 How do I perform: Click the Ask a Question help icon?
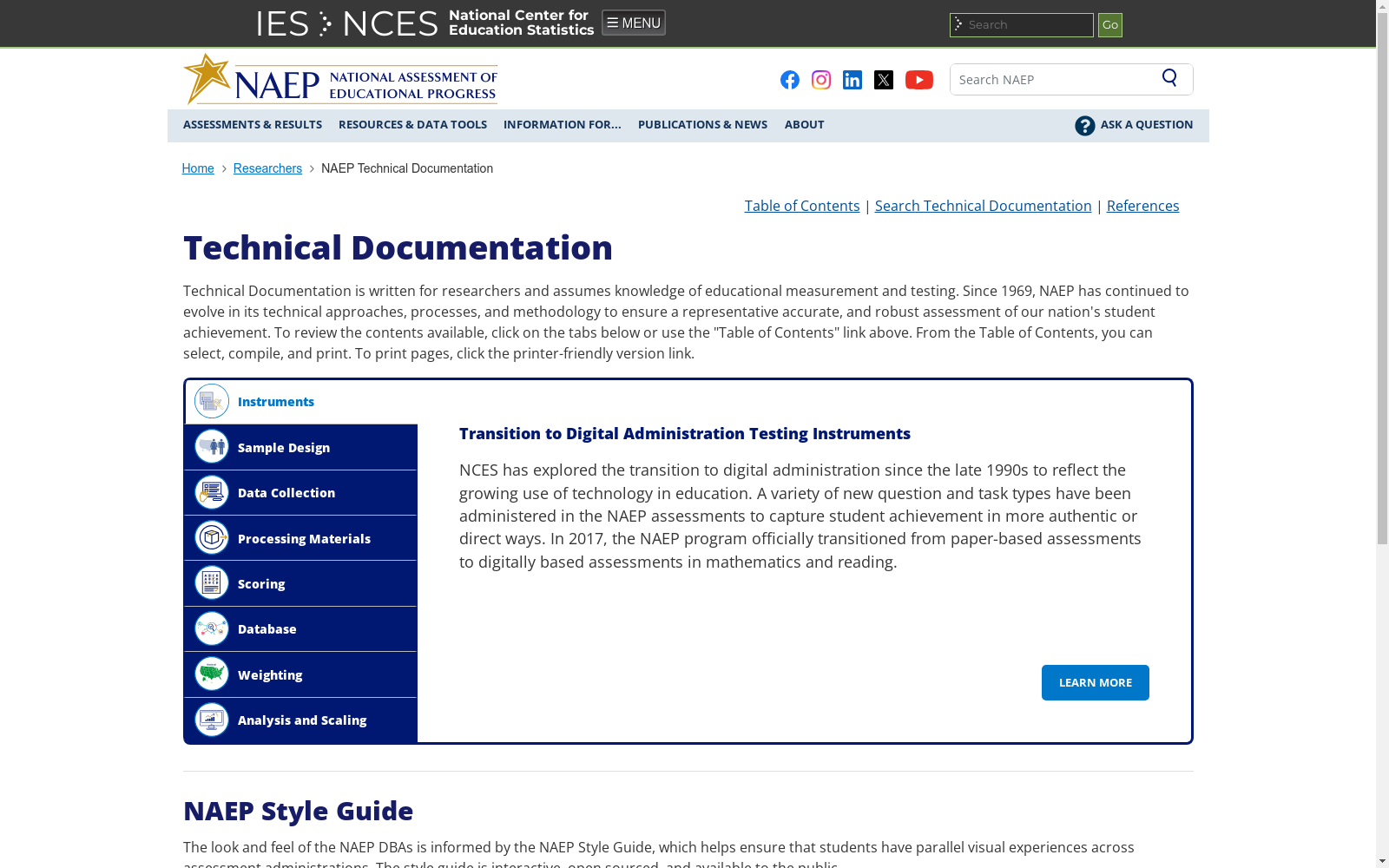[1084, 126]
